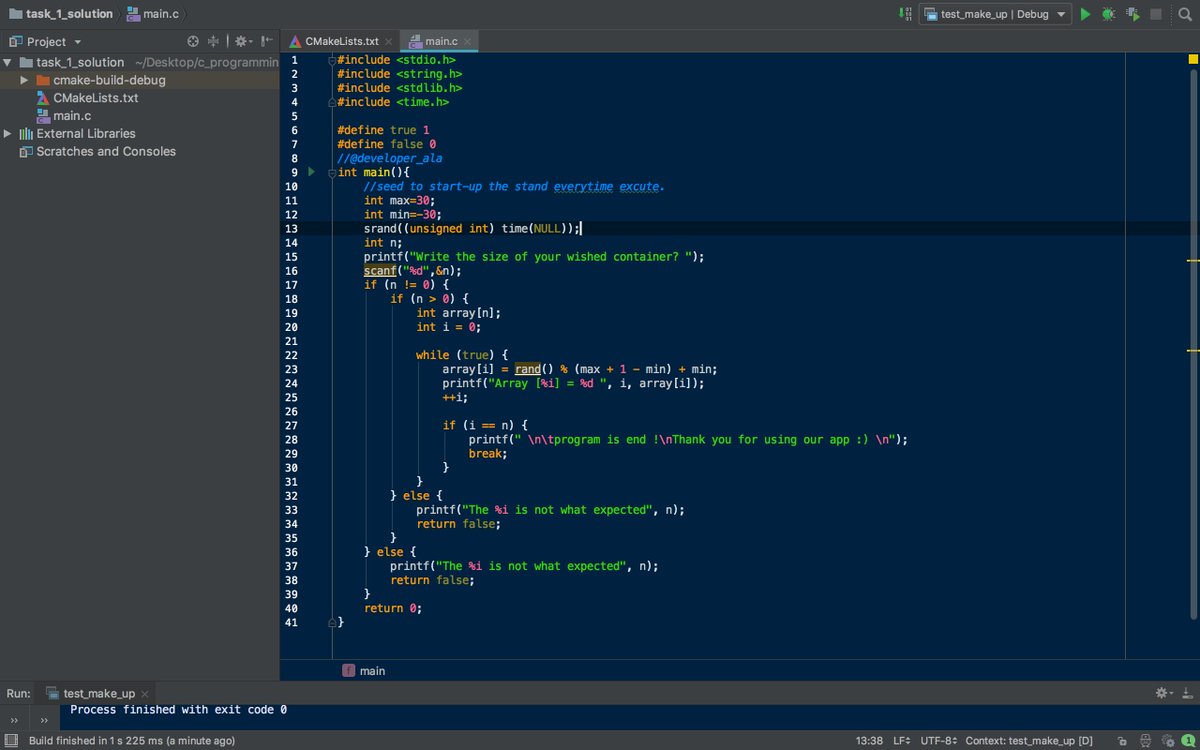Close the test_make_up run tab

tap(145, 693)
